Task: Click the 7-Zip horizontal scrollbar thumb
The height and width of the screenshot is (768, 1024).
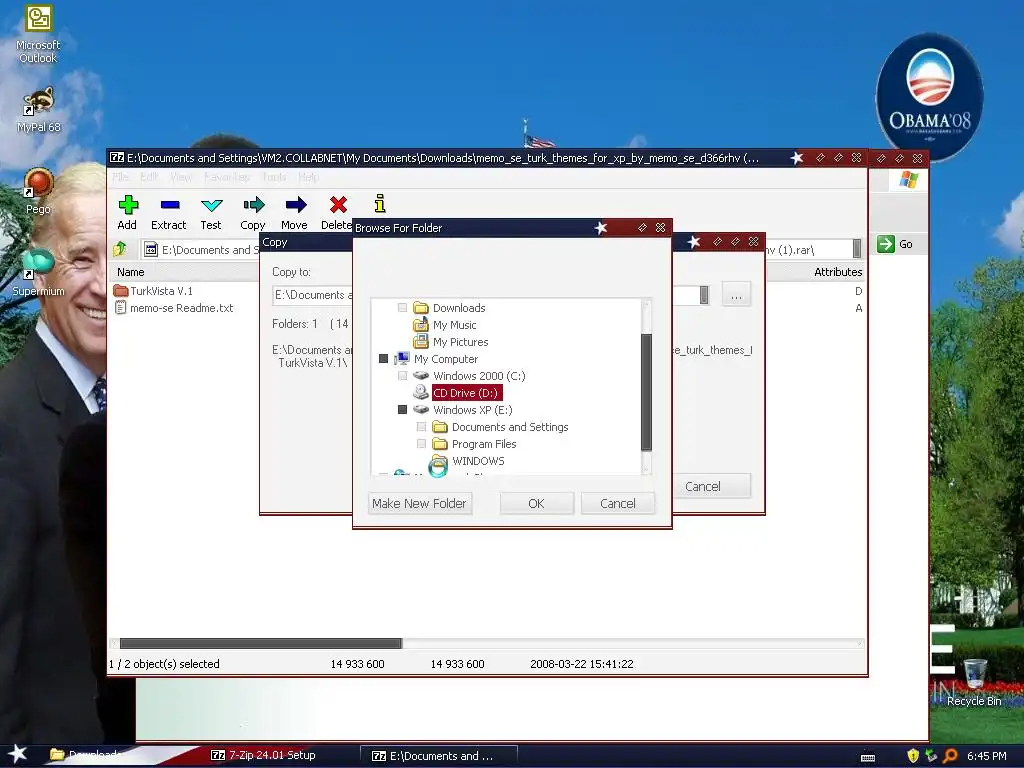Action: [261, 643]
